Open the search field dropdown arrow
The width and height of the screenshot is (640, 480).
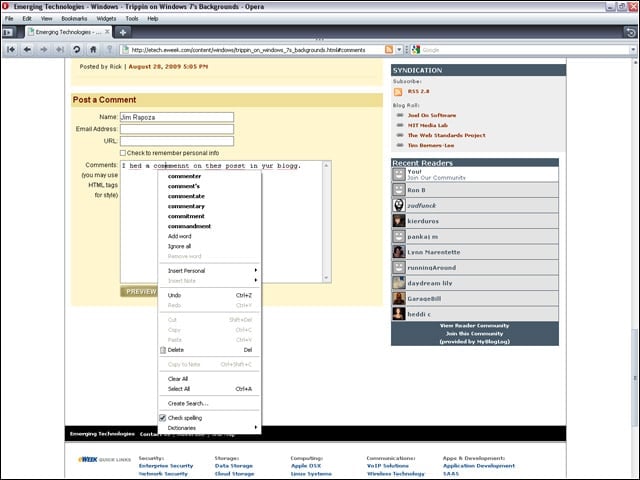point(633,50)
